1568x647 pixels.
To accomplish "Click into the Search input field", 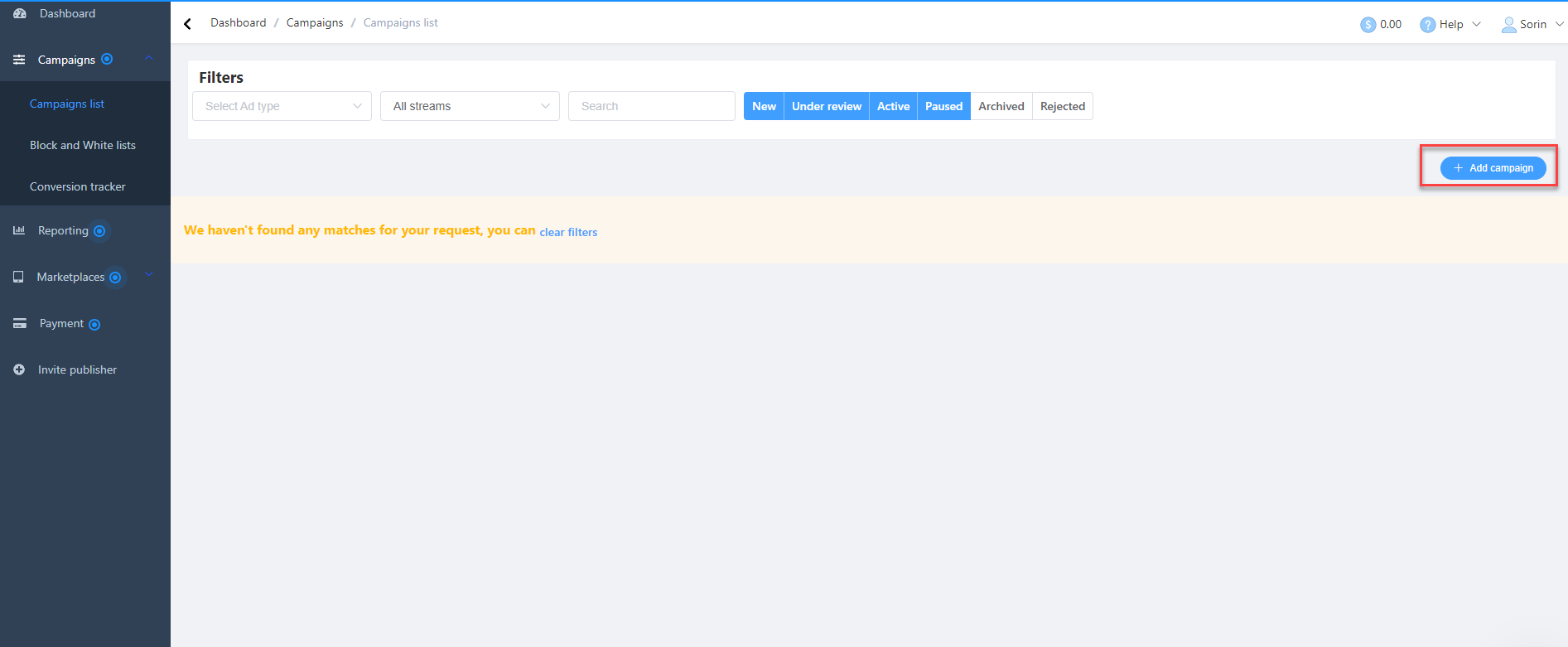I will (x=651, y=106).
